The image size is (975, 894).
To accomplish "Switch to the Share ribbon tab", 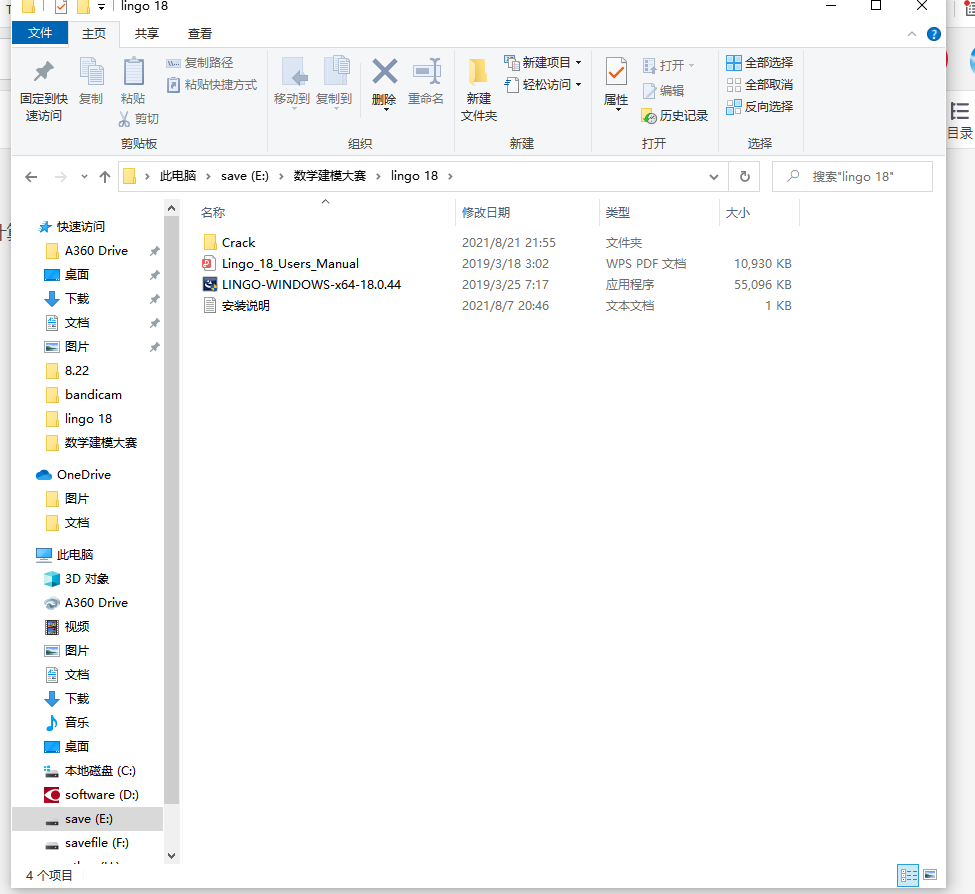I will [x=147, y=34].
